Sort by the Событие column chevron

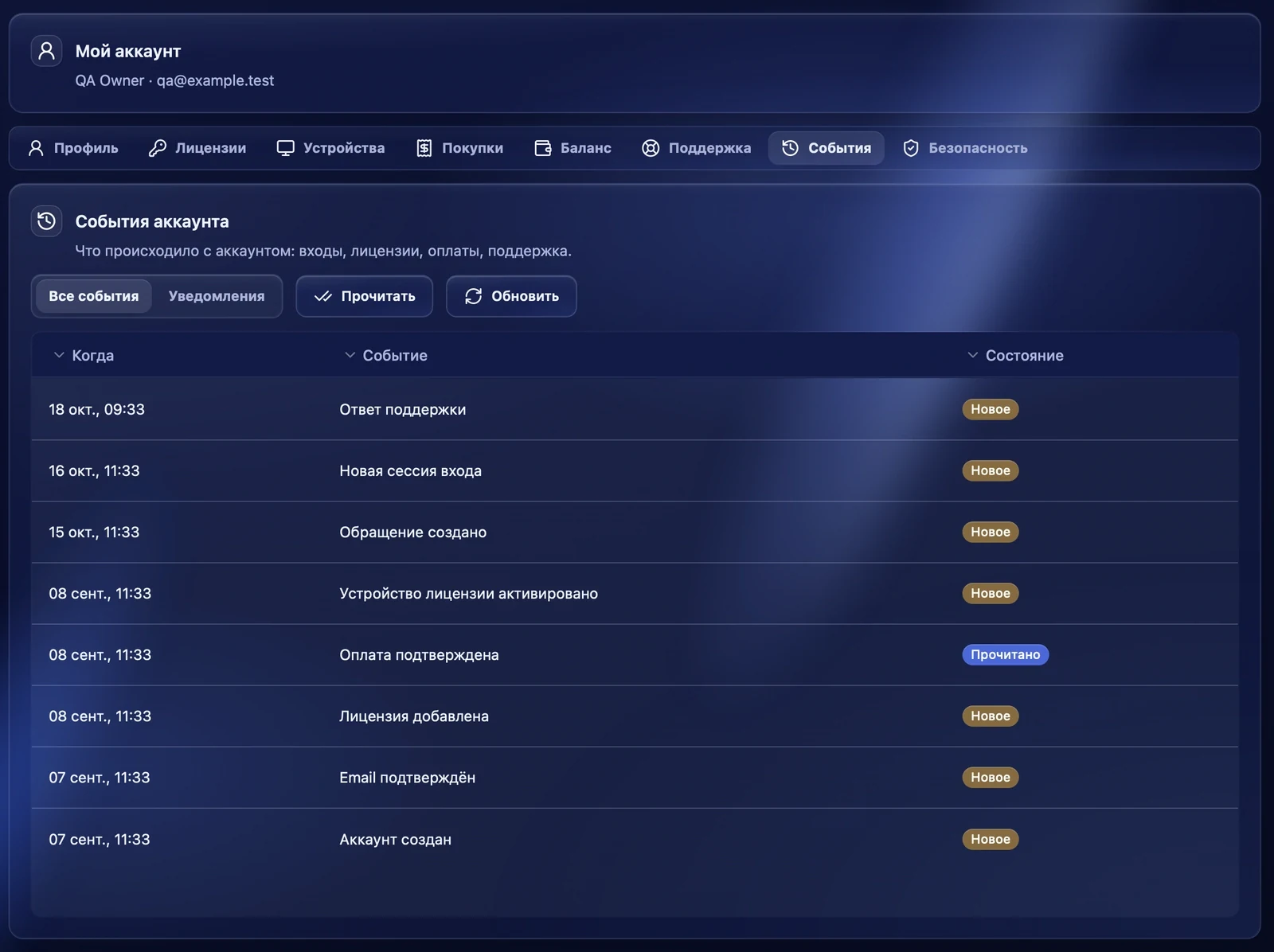point(350,355)
